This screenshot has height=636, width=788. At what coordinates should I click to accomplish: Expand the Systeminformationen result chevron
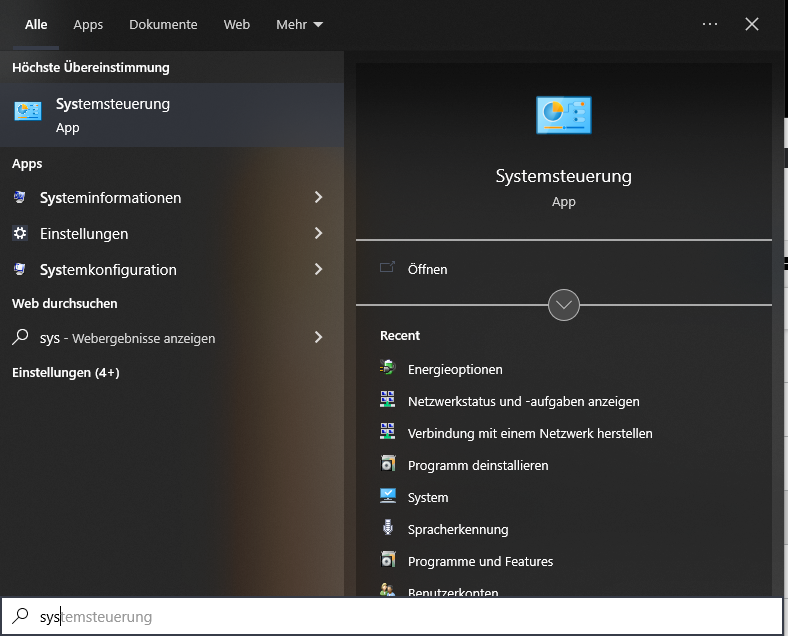[319, 198]
